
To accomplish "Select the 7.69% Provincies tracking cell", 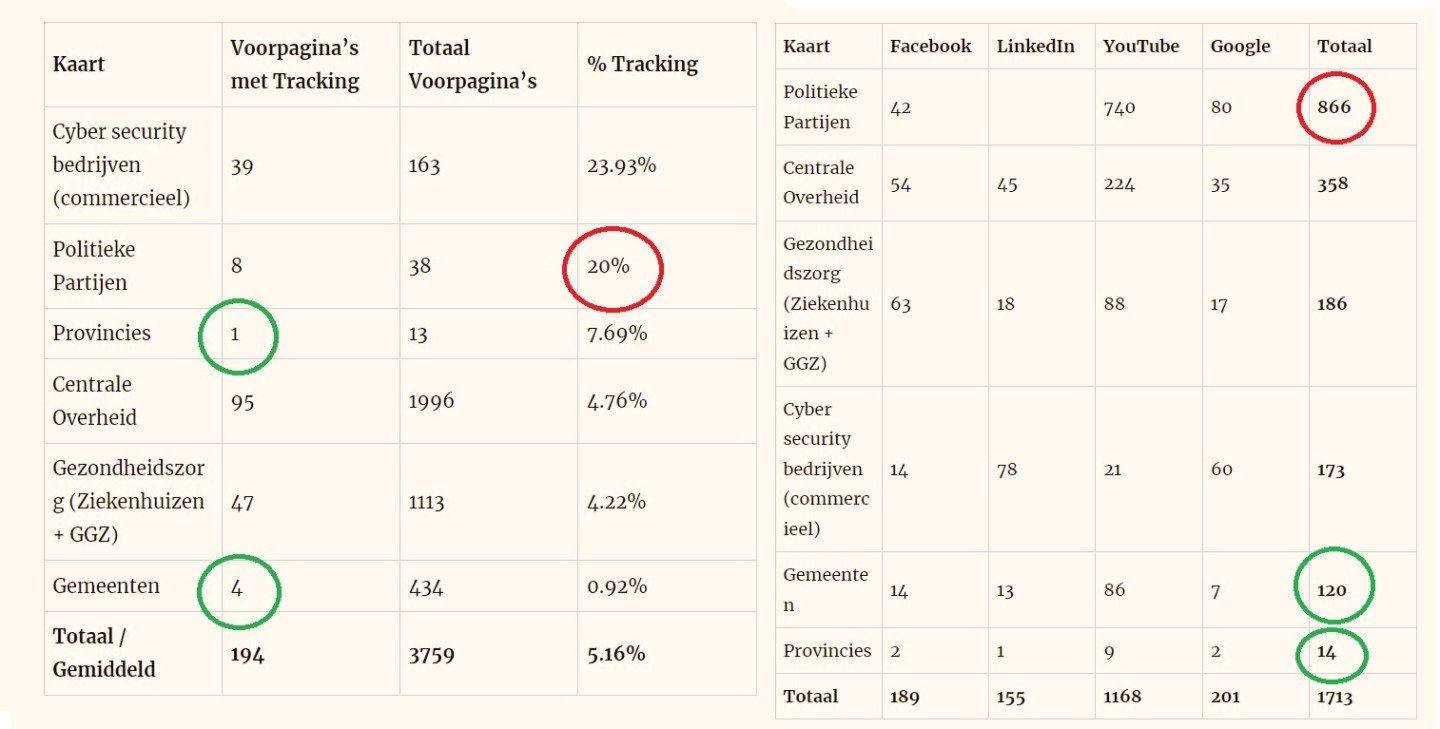I will click(617, 333).
